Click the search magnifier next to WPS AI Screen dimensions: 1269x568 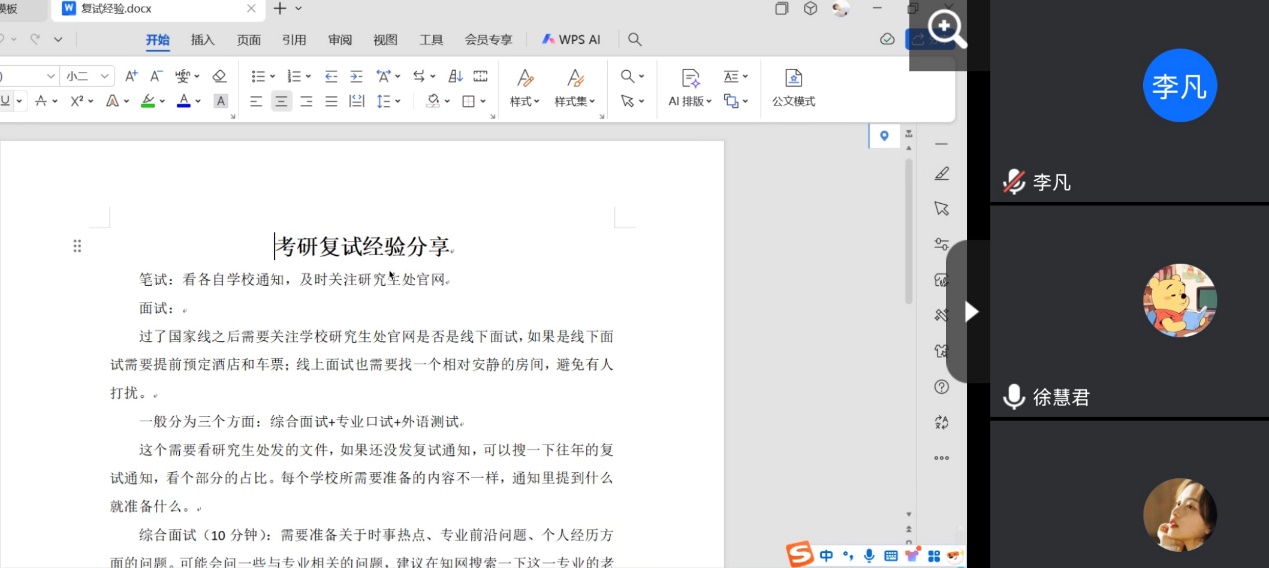pyautogui.click(x=634, y=40)
